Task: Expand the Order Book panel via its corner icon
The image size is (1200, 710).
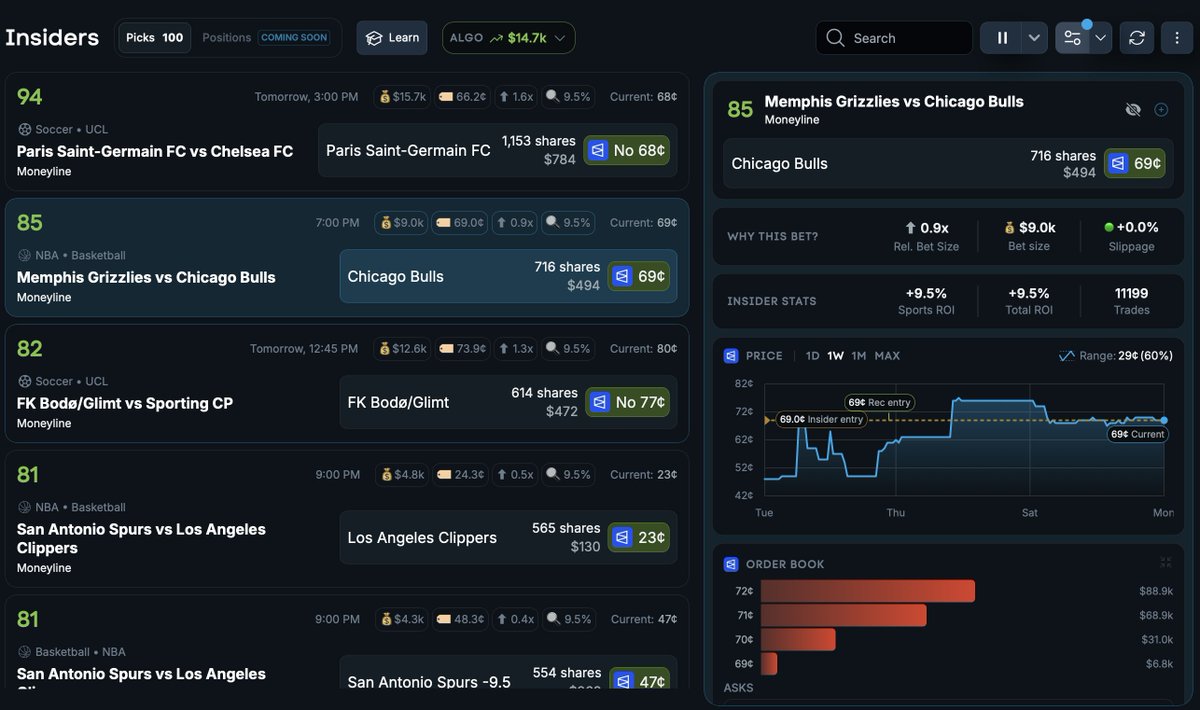Action: click(x=1167, y=563)
